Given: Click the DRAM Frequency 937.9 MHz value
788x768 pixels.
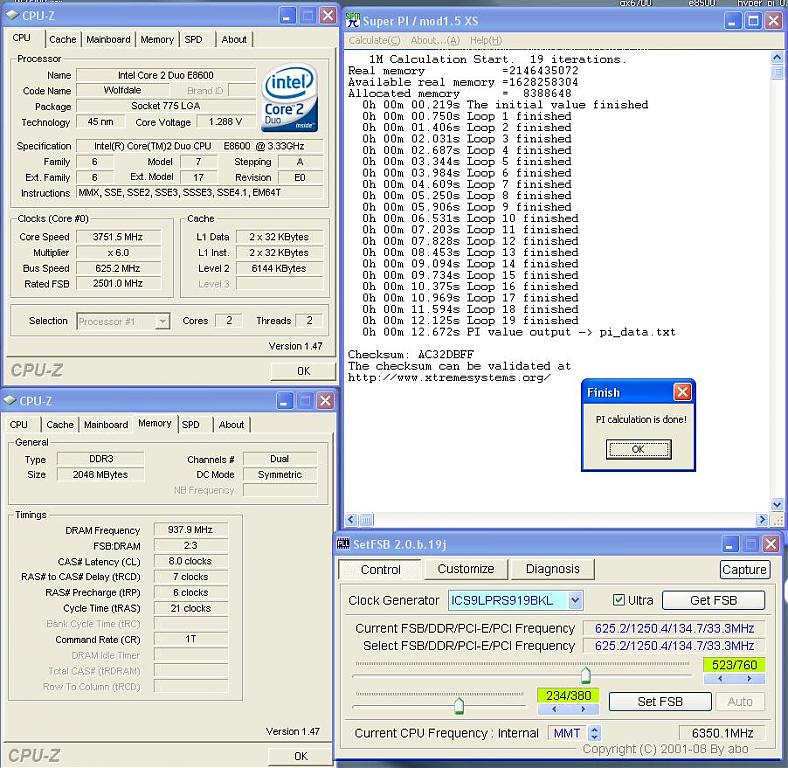Looking at the screenshot, I should coord(190,530).
